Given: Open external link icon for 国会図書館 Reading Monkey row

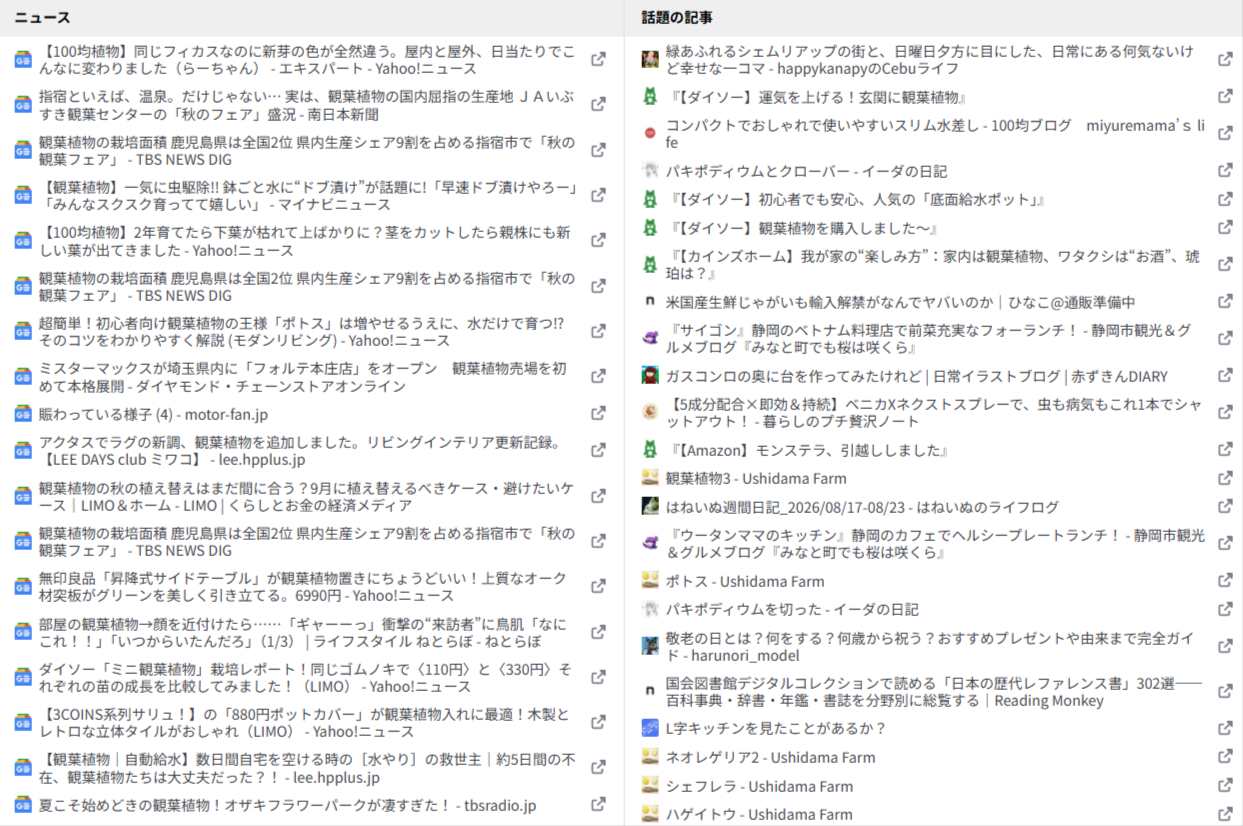Looking at the screenshot, I should pyautogui.click(x=1225, y=691).
